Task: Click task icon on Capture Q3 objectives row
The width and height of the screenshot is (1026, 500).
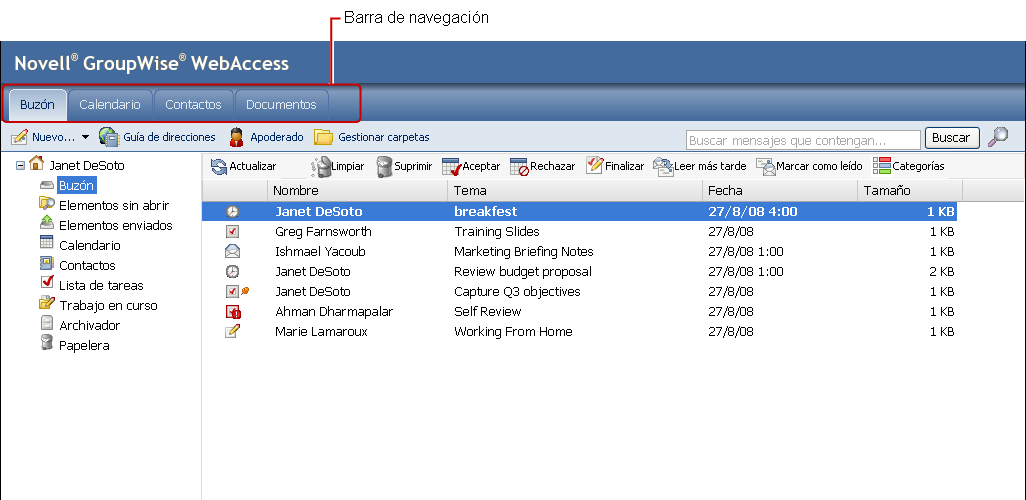Action: tap(232, 291)
